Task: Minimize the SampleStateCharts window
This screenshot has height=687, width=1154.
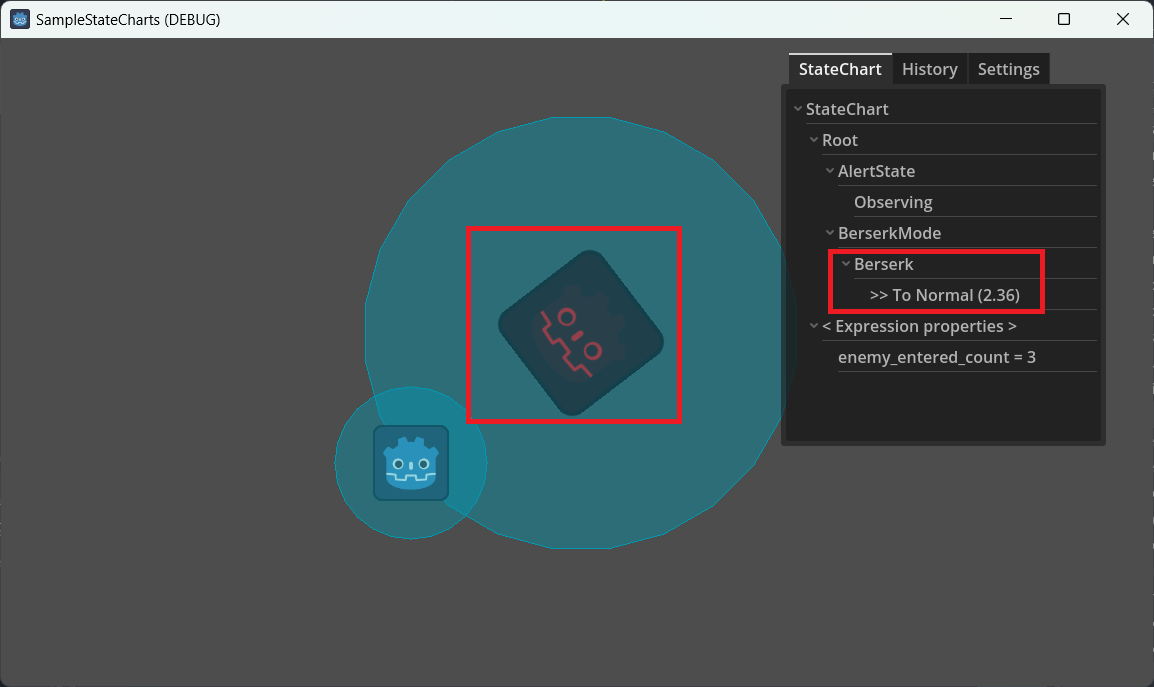Action: (1006, 19)
